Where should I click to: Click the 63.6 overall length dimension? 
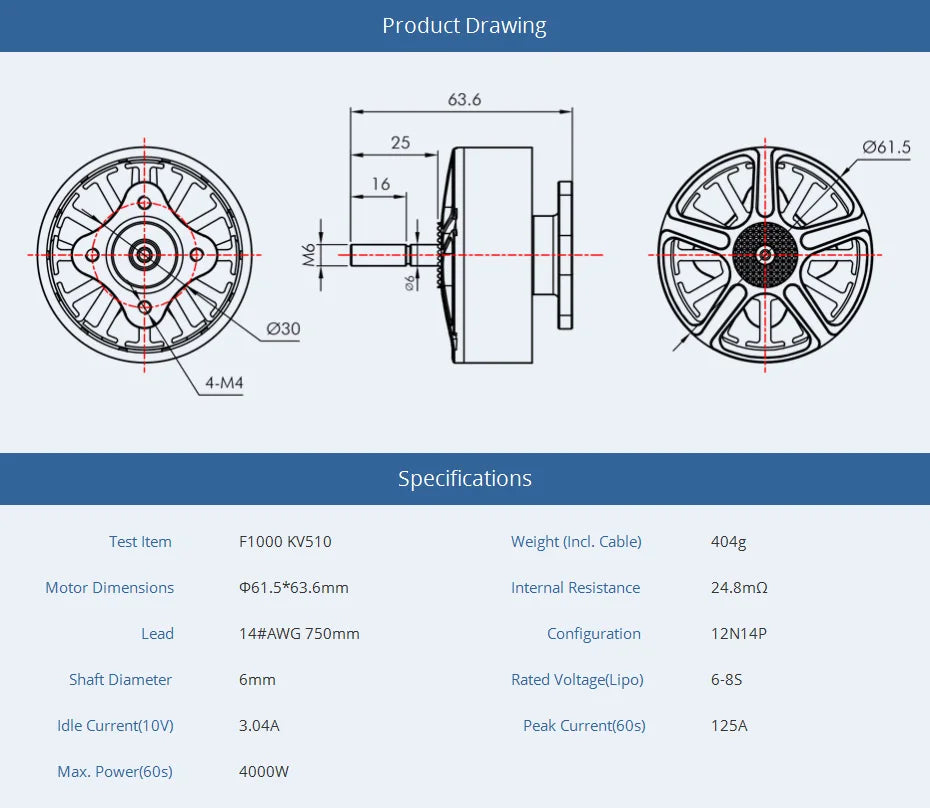(x=464, y=100)
